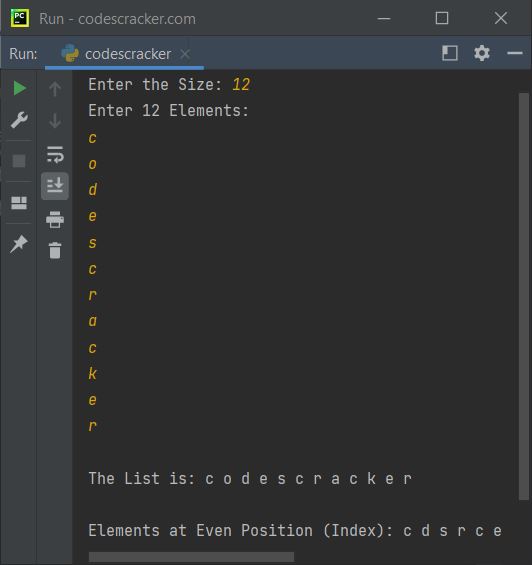Close the codescracker run tab

[185, 54]
